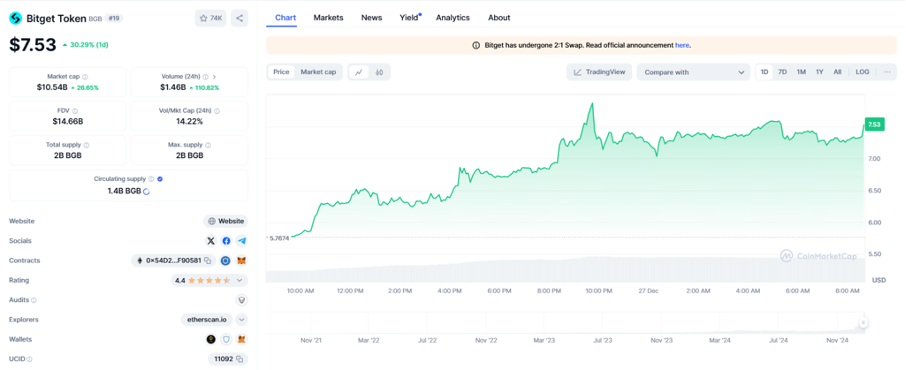This screenshot has width=906, height=370.
Task: Add token to MetaMask fox icon
Action: (x=243, y=261)
